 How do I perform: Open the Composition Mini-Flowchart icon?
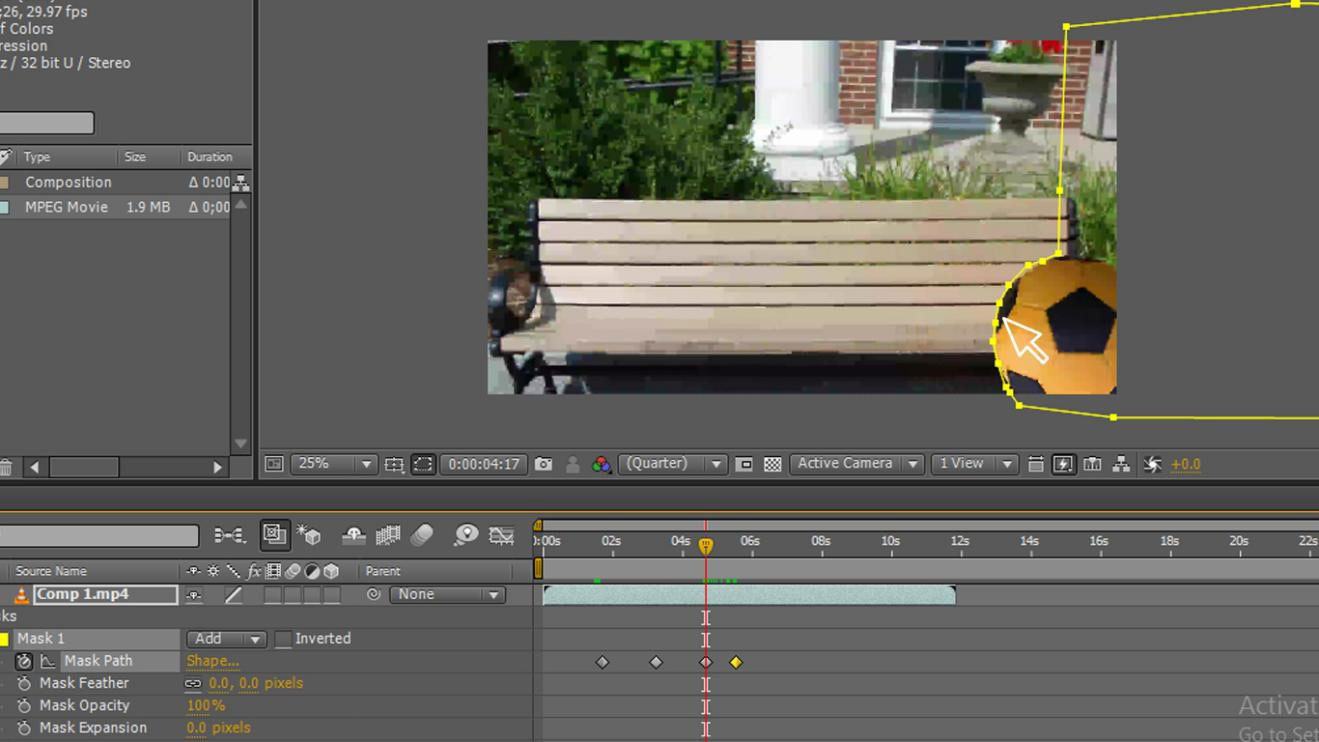tap(229, 536)
